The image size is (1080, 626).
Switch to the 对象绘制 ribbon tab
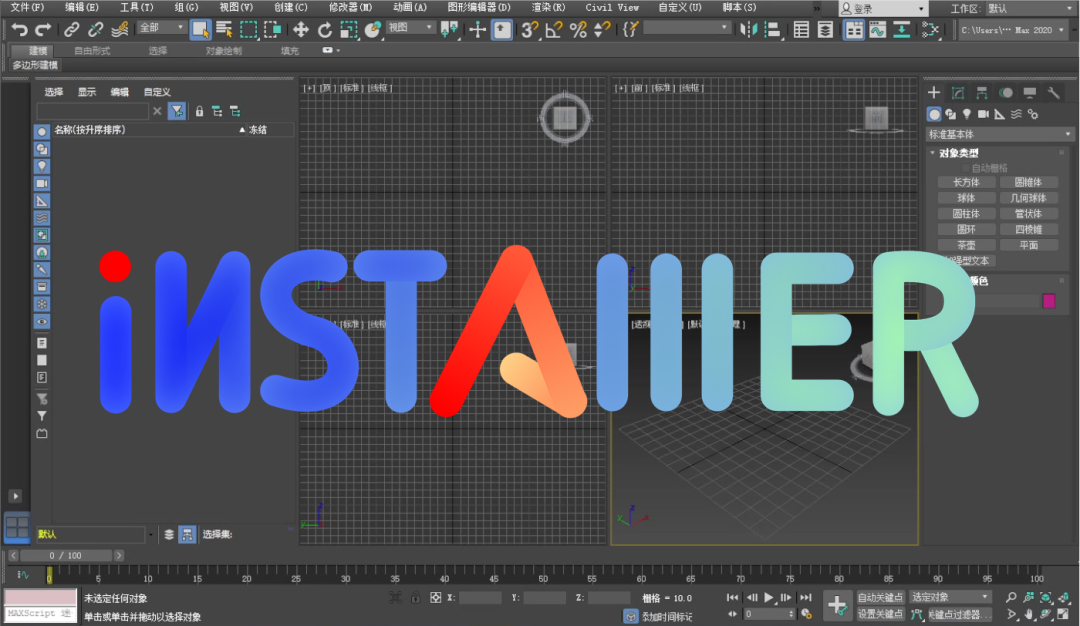pos(224,51)
